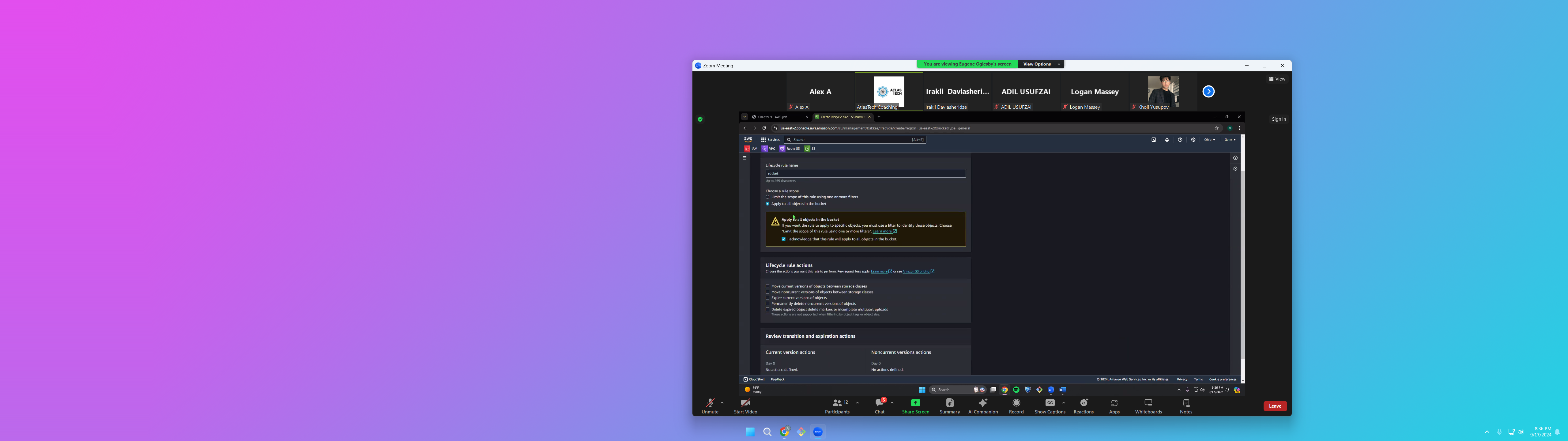Expand the arrow beside Show Captions
Screen dimensions: 1568x441
1063,403
